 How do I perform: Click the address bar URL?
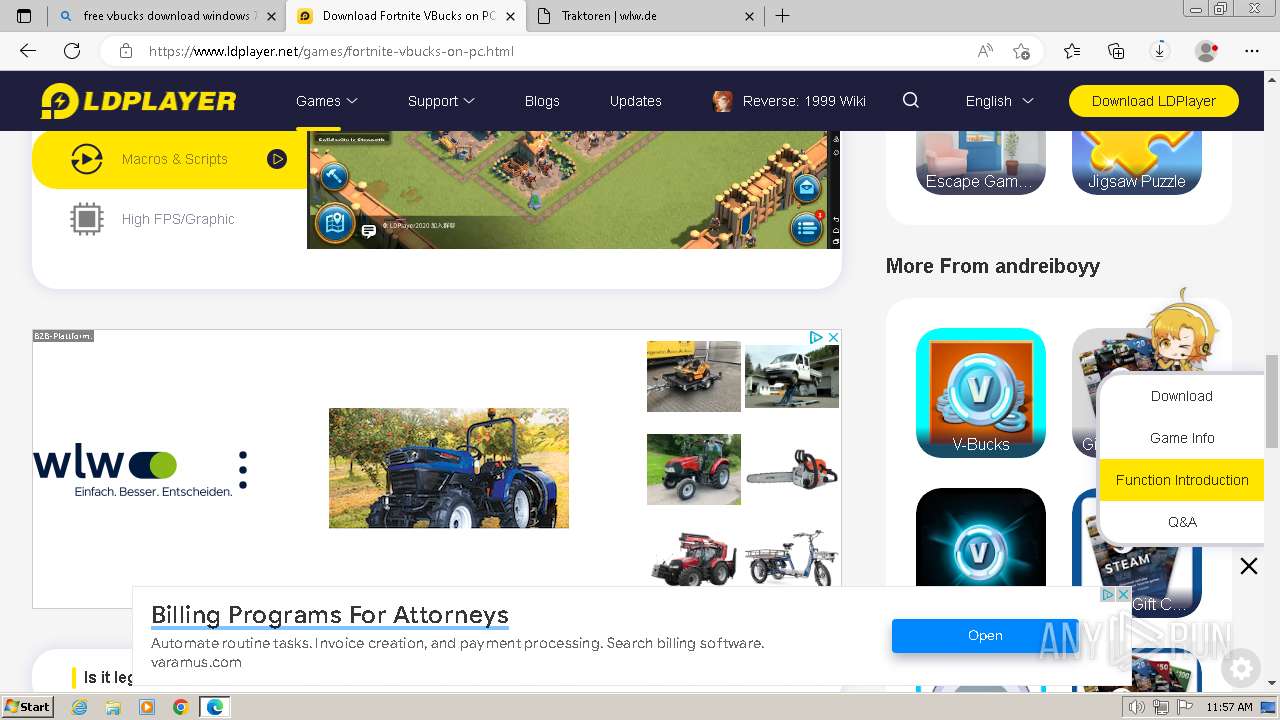pos(331,51)
